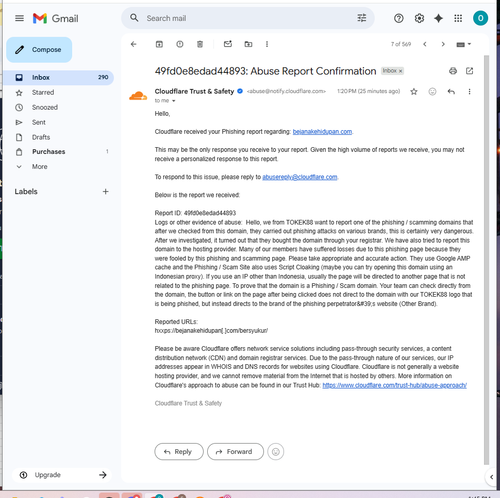Open emoji reaction next to Forward
Viewport: 500px width, 498px height.
tap(276, 452)
